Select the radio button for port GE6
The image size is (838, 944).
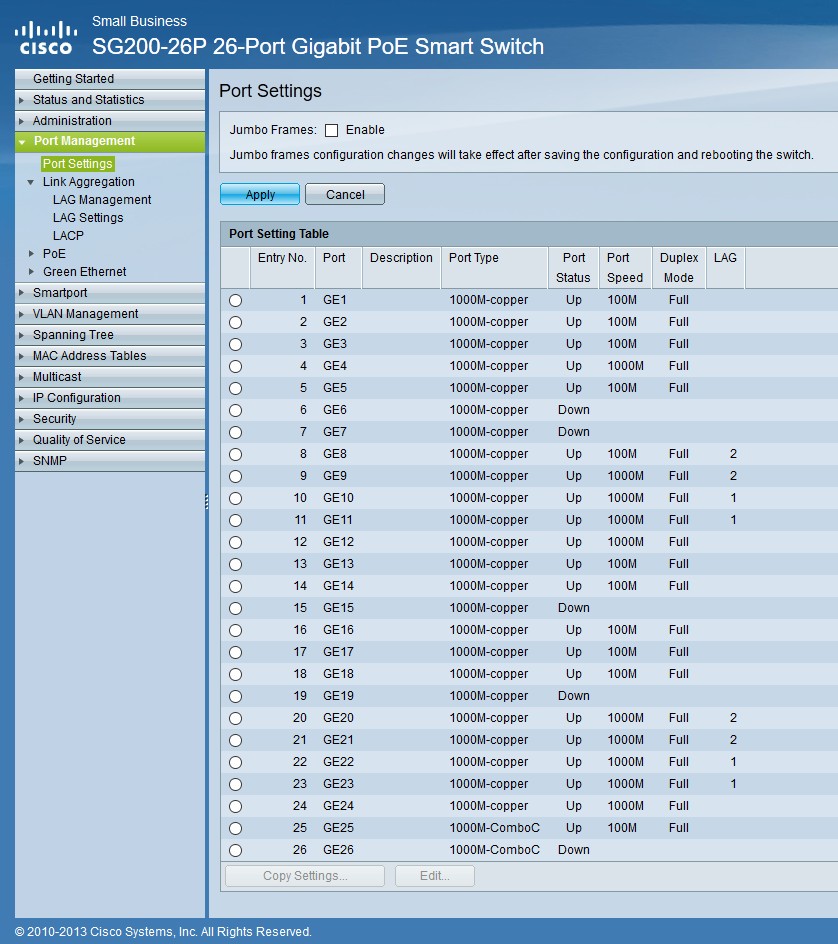click(x=235, y=411)
